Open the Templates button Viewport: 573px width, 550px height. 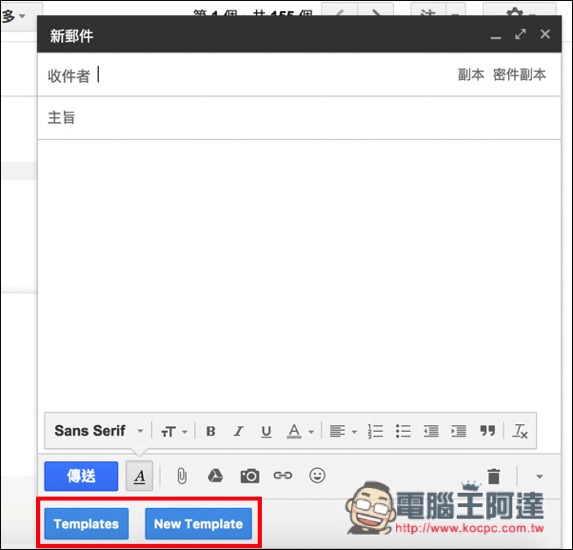tap(86, 524)
